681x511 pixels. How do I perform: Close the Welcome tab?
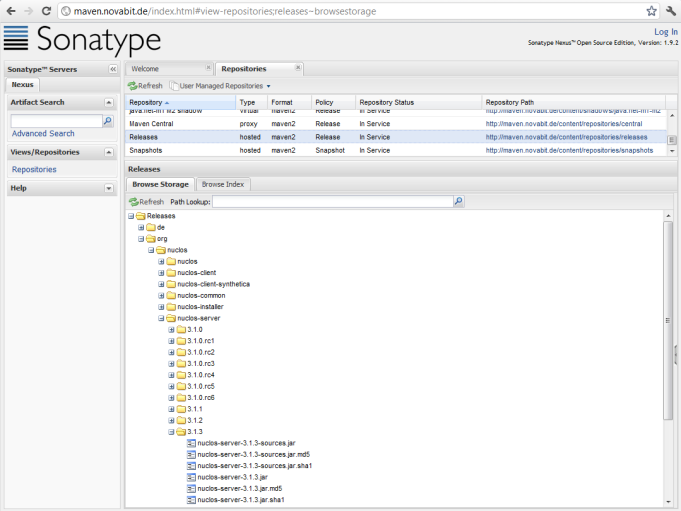(208, 67)
